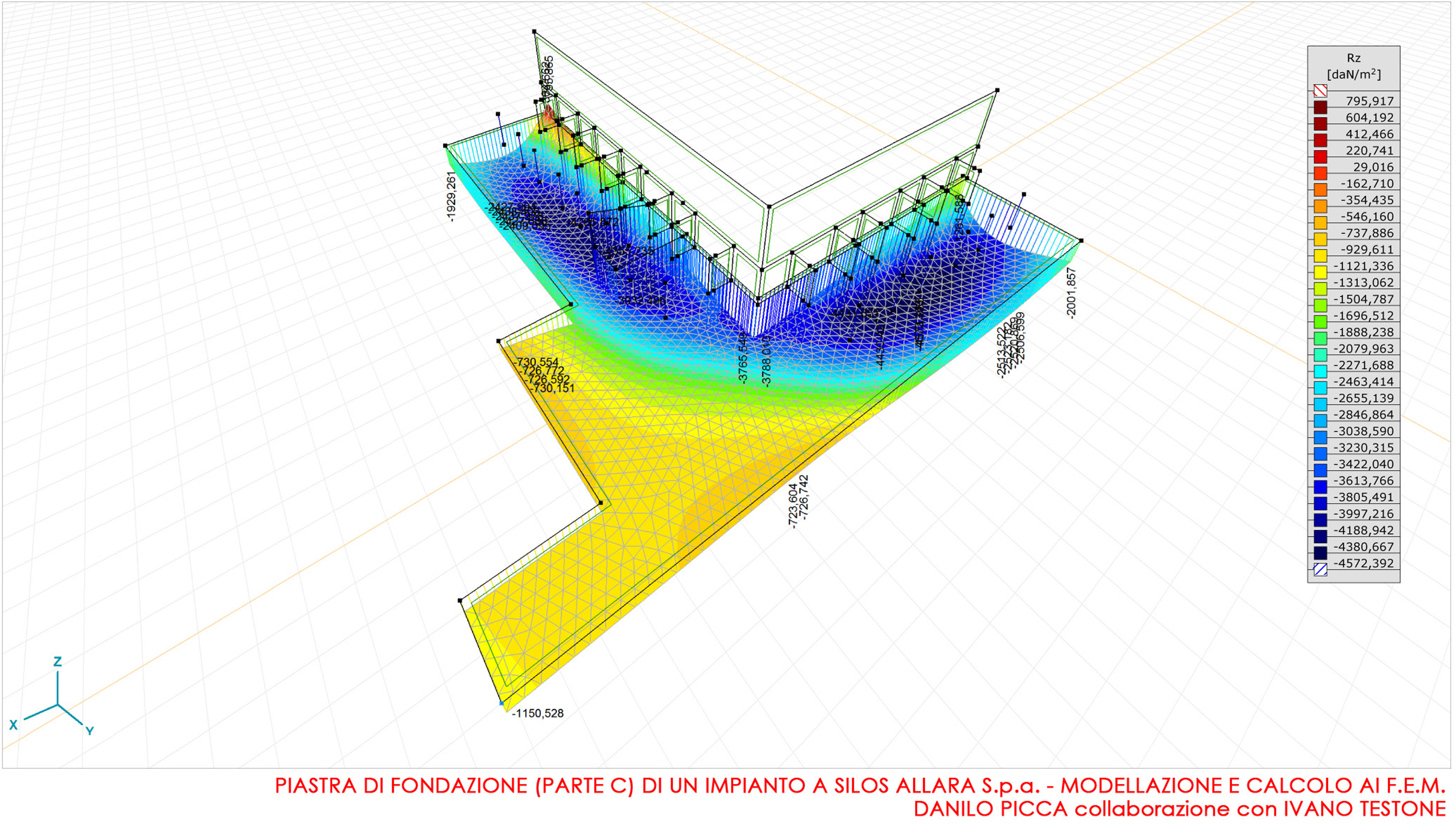
Task: Select legend value -2463,414
Action: [x=1364, y=382]
